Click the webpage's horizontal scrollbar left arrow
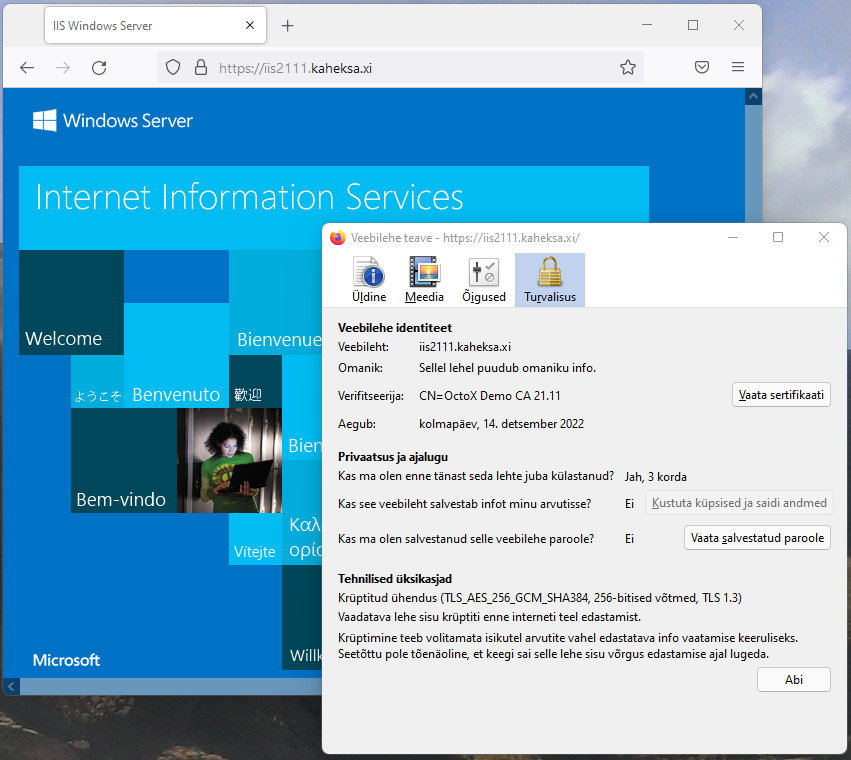Image resolution: width=851 pixels, height=760 pixels. tap(10, 686)
